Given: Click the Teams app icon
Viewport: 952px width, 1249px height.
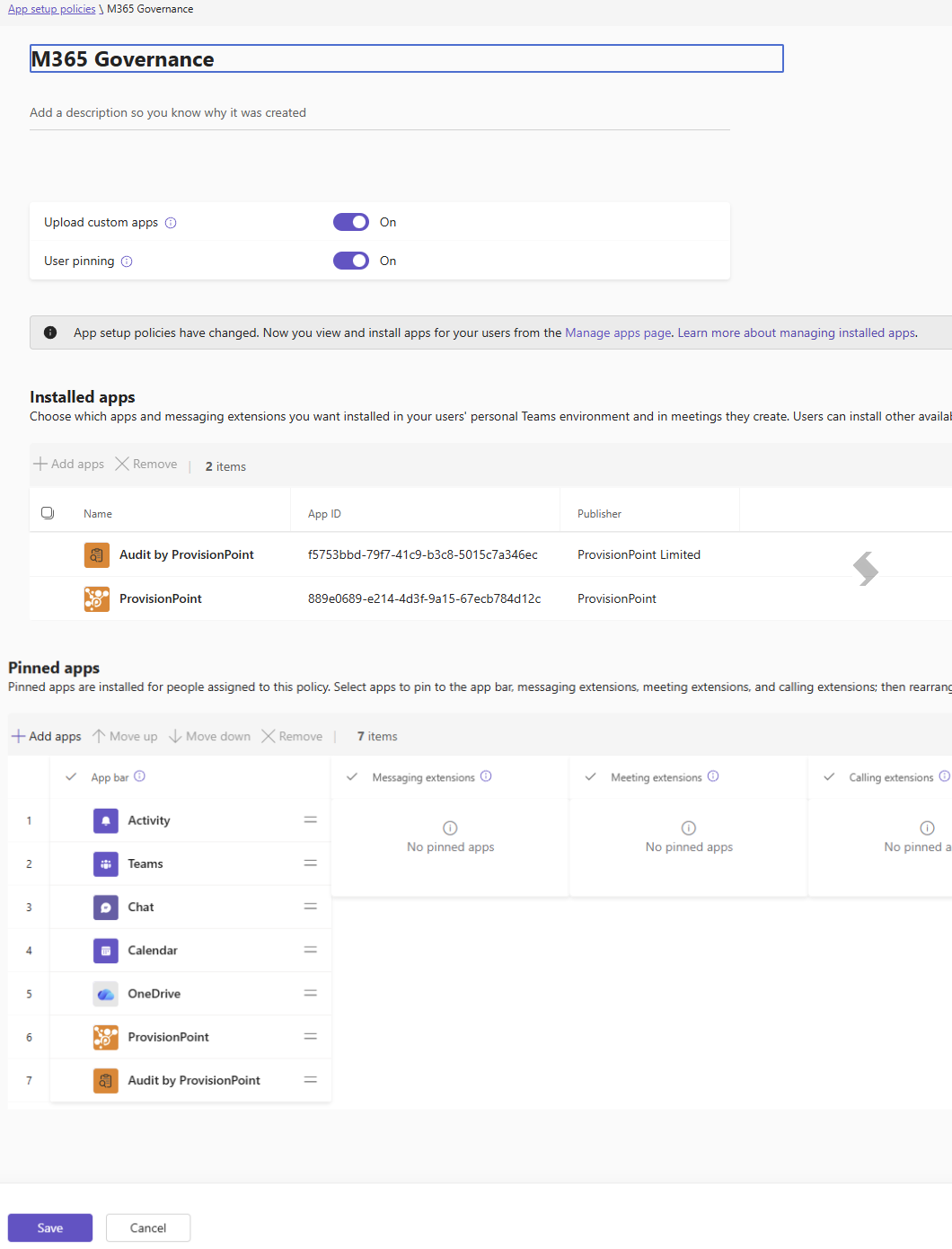Looking at the screenshot, I should pos(106,864).
